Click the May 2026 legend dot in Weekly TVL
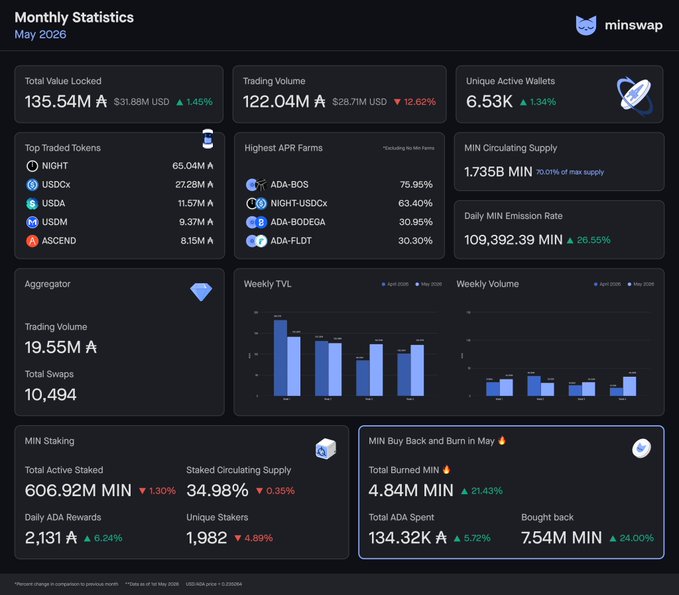The height and width of the screenshot is (595, 679). [x=417, y=284]
